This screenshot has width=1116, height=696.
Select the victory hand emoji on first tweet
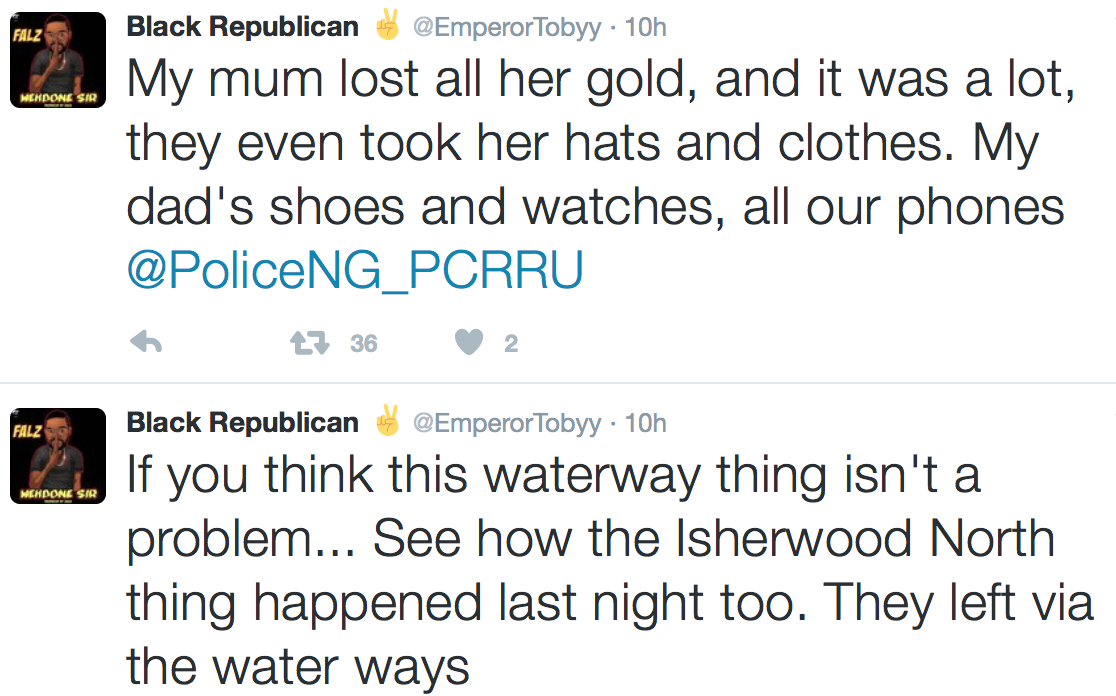coord(387,24)
